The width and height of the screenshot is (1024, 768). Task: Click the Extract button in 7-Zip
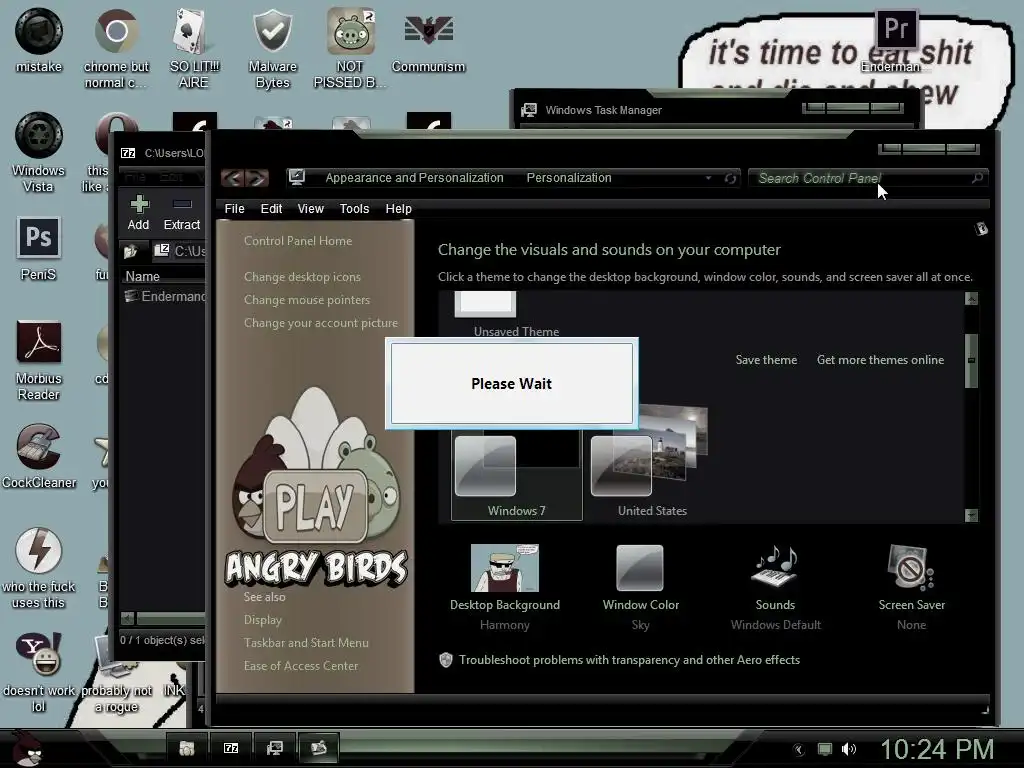(182, 212)
